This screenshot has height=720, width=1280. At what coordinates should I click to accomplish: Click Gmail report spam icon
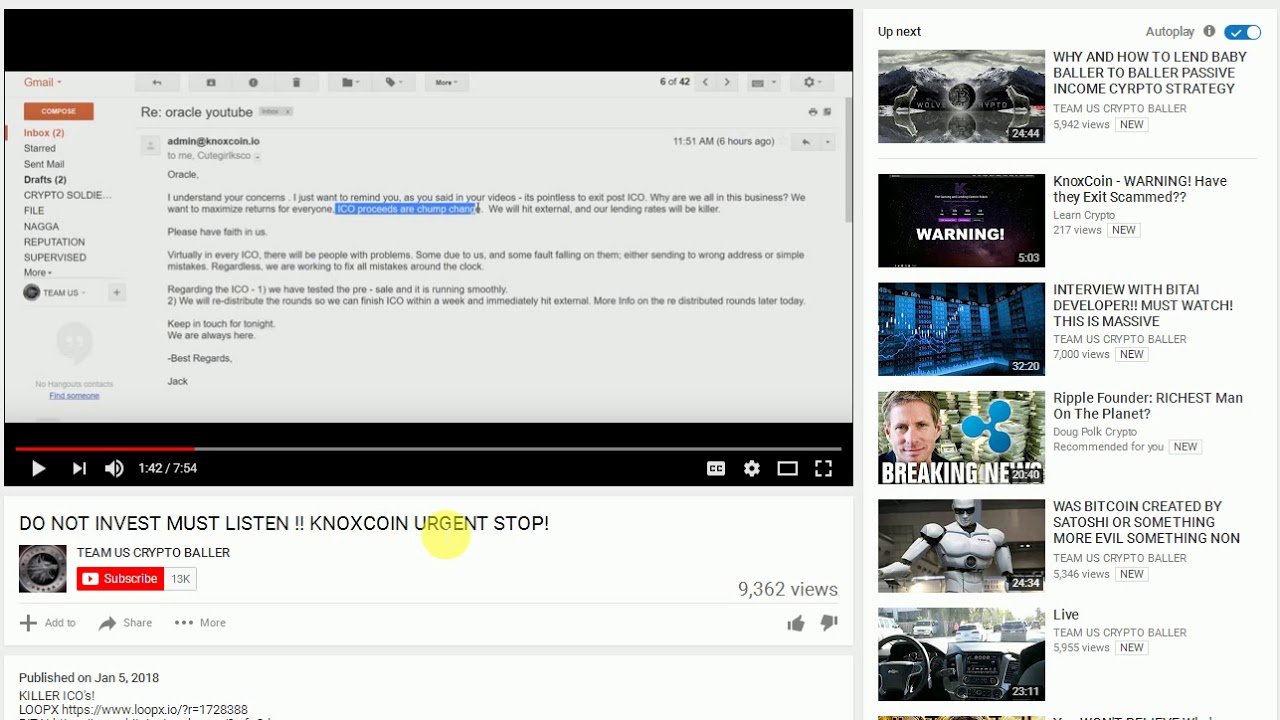pyautogui.click(x=253, y=82)
